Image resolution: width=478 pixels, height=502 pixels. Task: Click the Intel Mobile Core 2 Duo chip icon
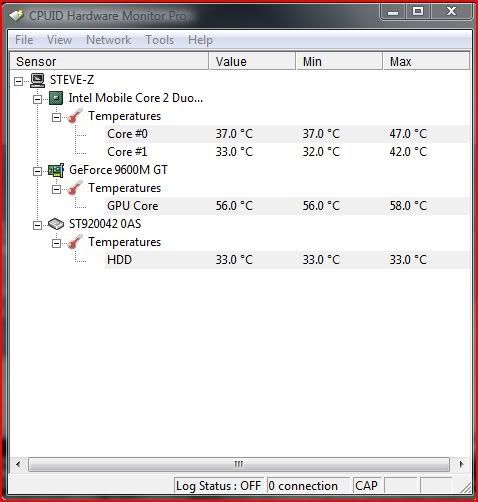56,98
